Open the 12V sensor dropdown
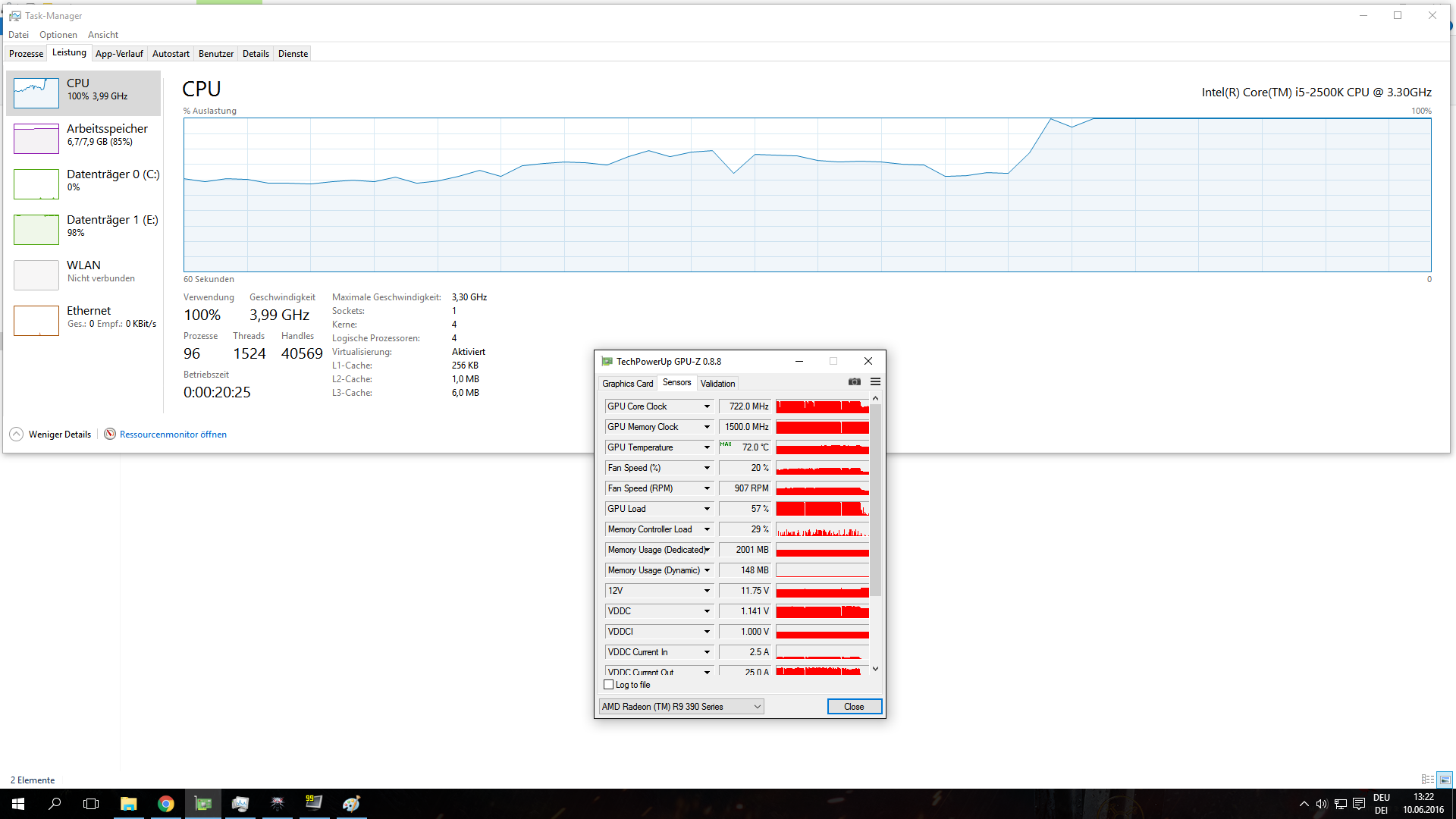The image size is (1456, 819). [x=707, y=591]
